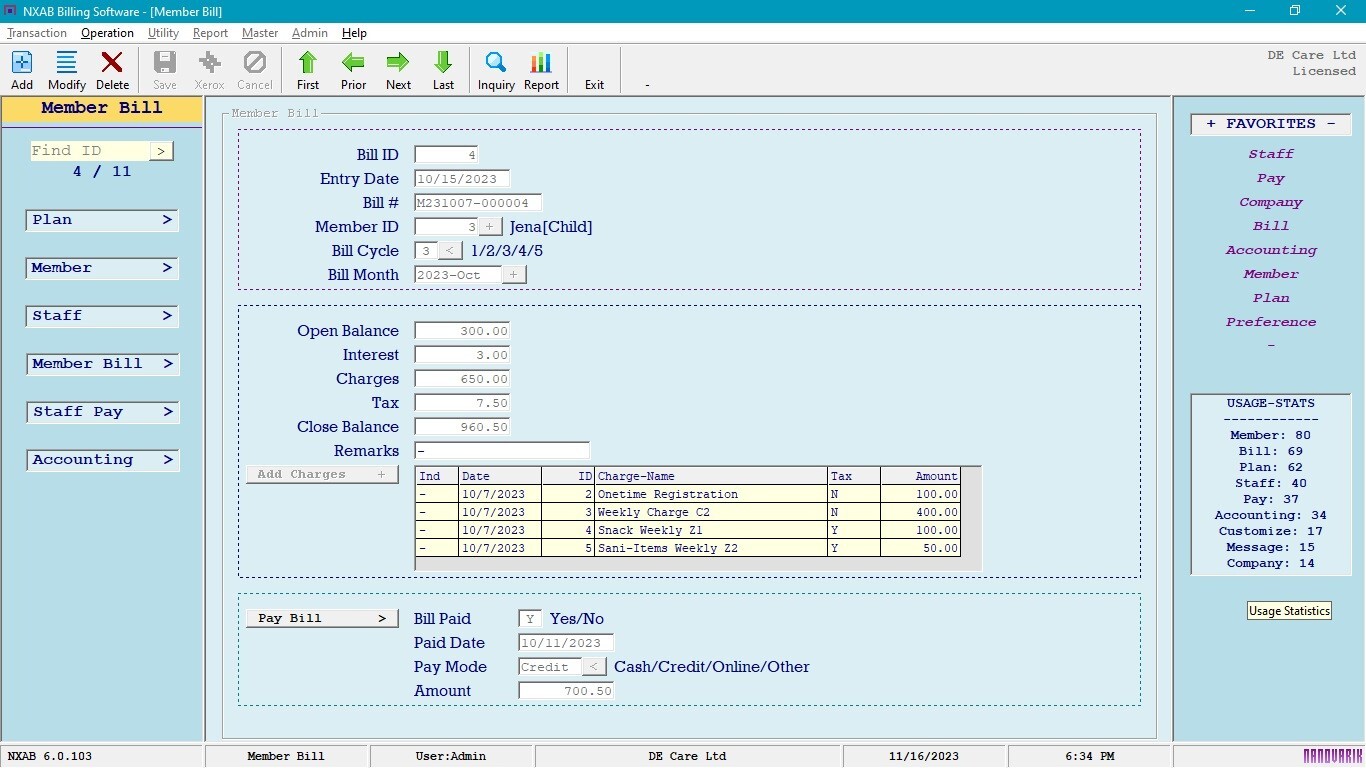Click the Add Charges button
The height and width of the screenshot is (768, 1366).
pos(322,475)
